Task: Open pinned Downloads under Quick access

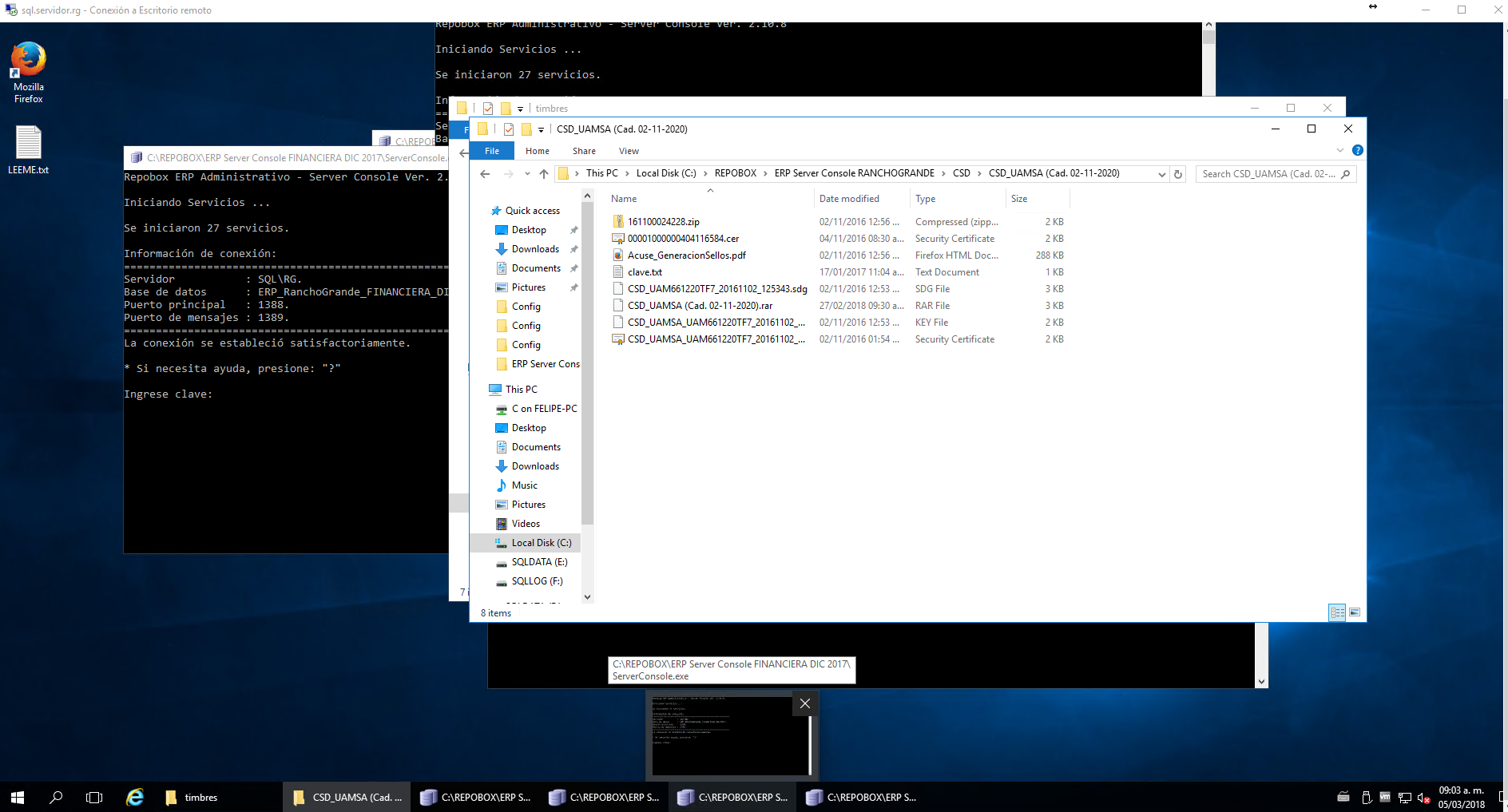Action: 535,249
